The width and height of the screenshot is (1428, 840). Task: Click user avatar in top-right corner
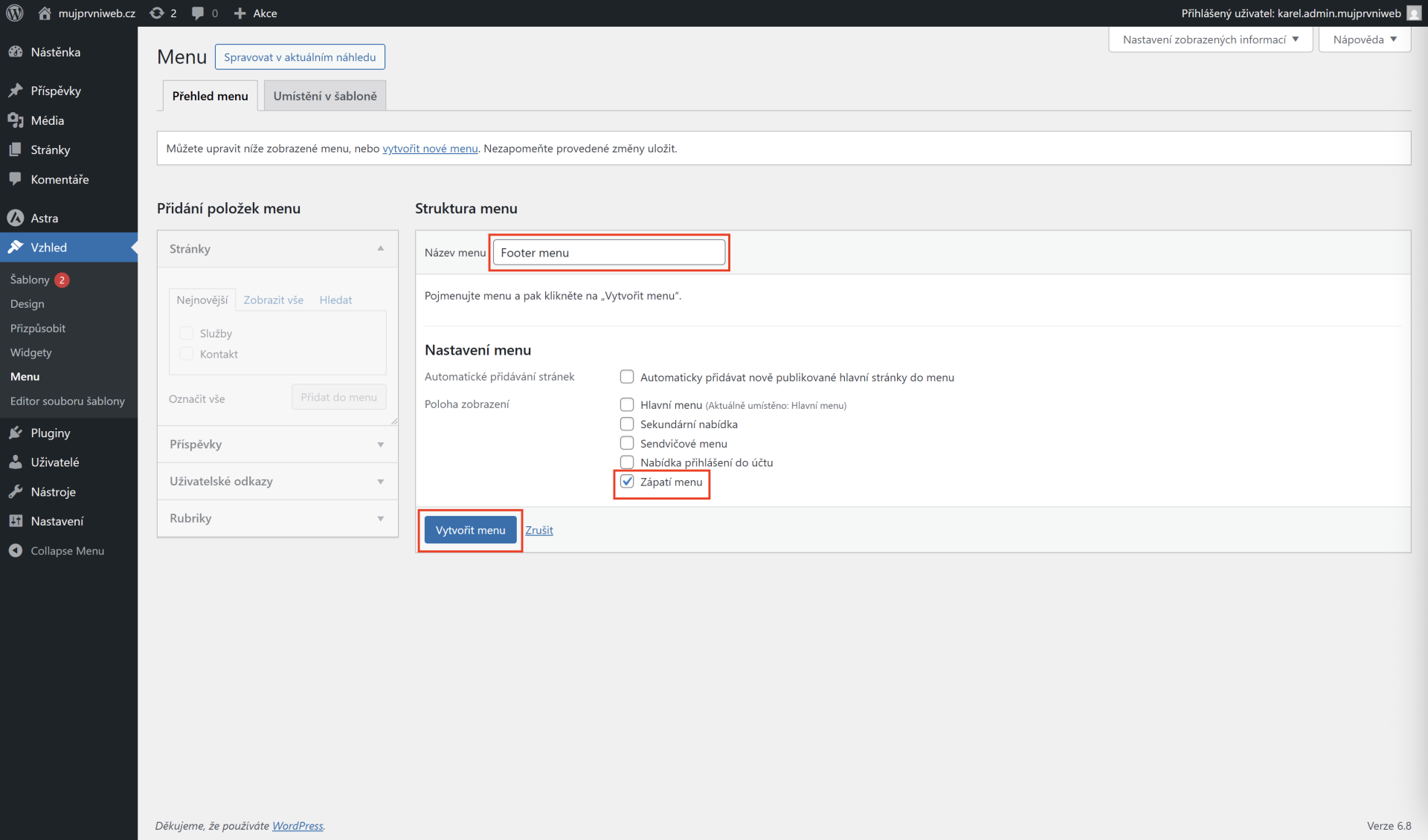(1414, 13)
